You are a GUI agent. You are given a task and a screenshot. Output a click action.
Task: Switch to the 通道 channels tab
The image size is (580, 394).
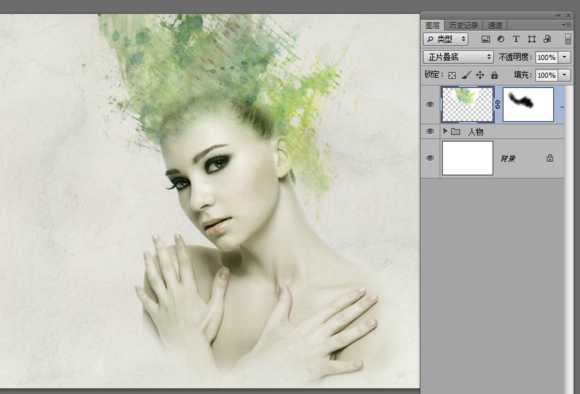pyautogui.click(x=495, y=25)
